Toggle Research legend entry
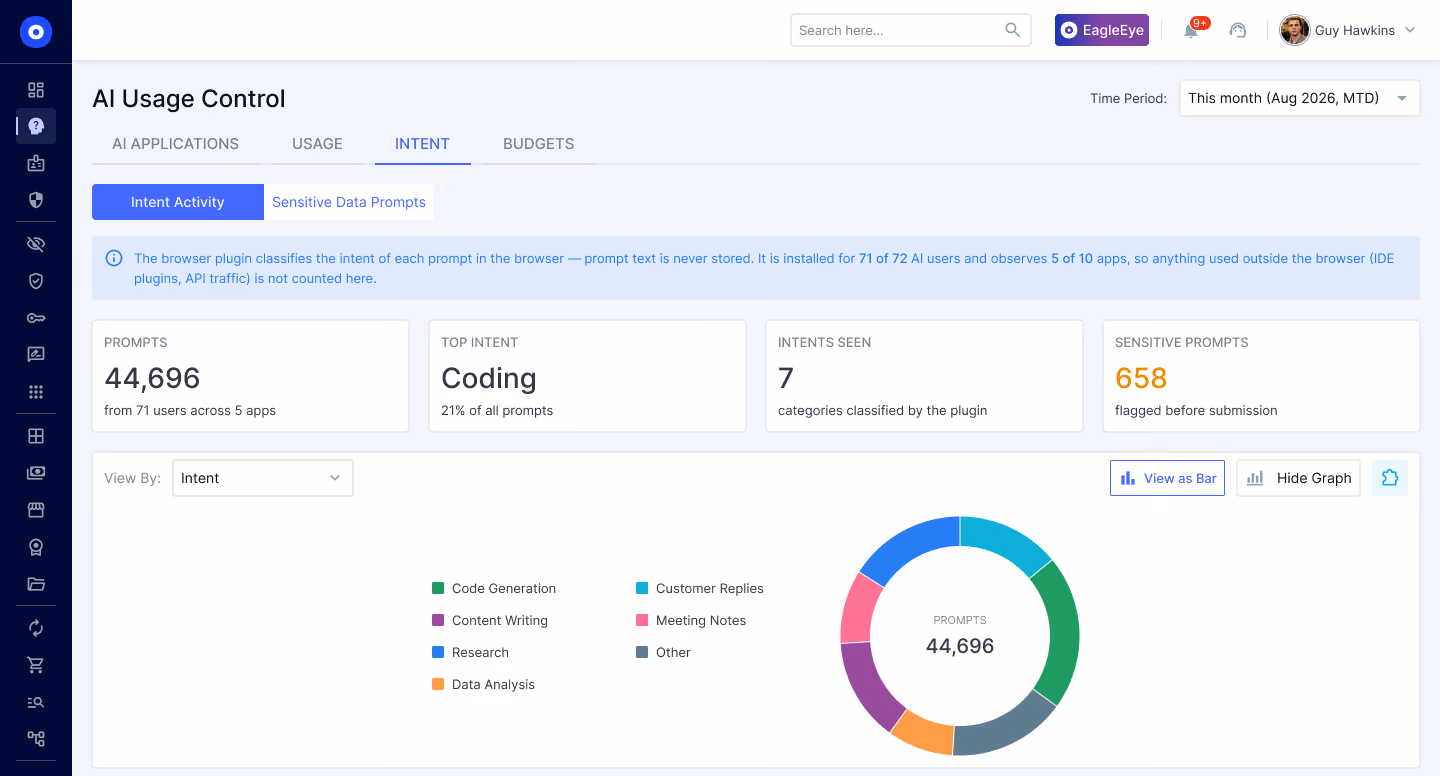Image resolution: width=1440 pixels, height=776 pixels. [470, 652]
